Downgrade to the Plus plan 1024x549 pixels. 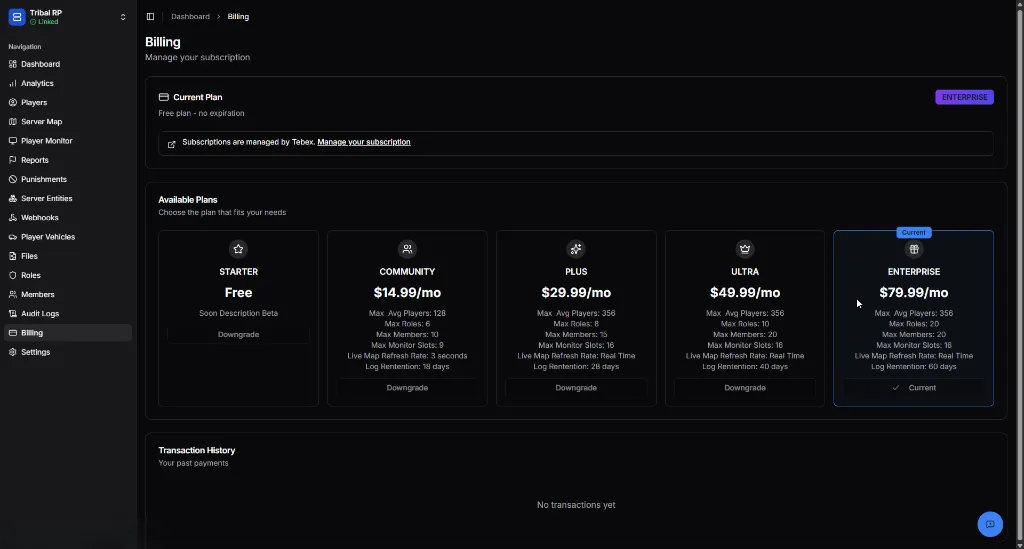pyautogui.click(x=575, y=388)
